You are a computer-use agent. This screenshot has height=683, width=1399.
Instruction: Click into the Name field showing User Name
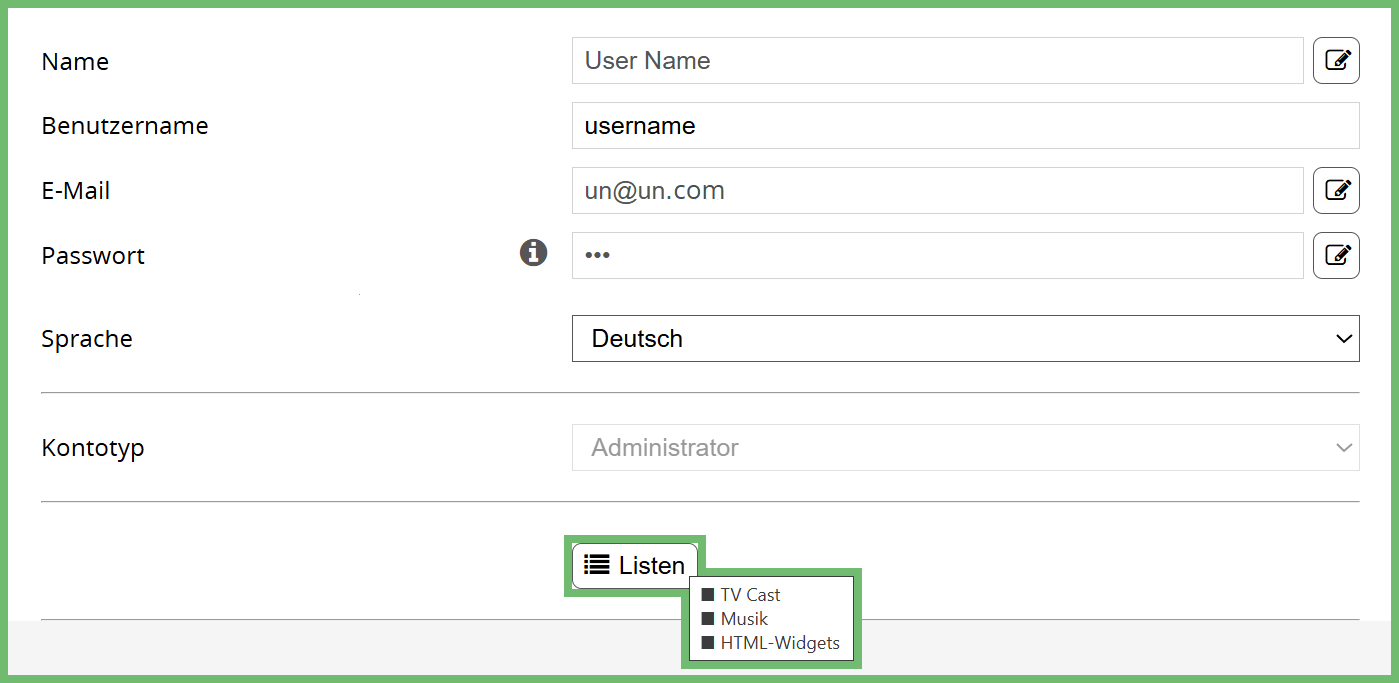pyautogui.click(x=936, y=61)
